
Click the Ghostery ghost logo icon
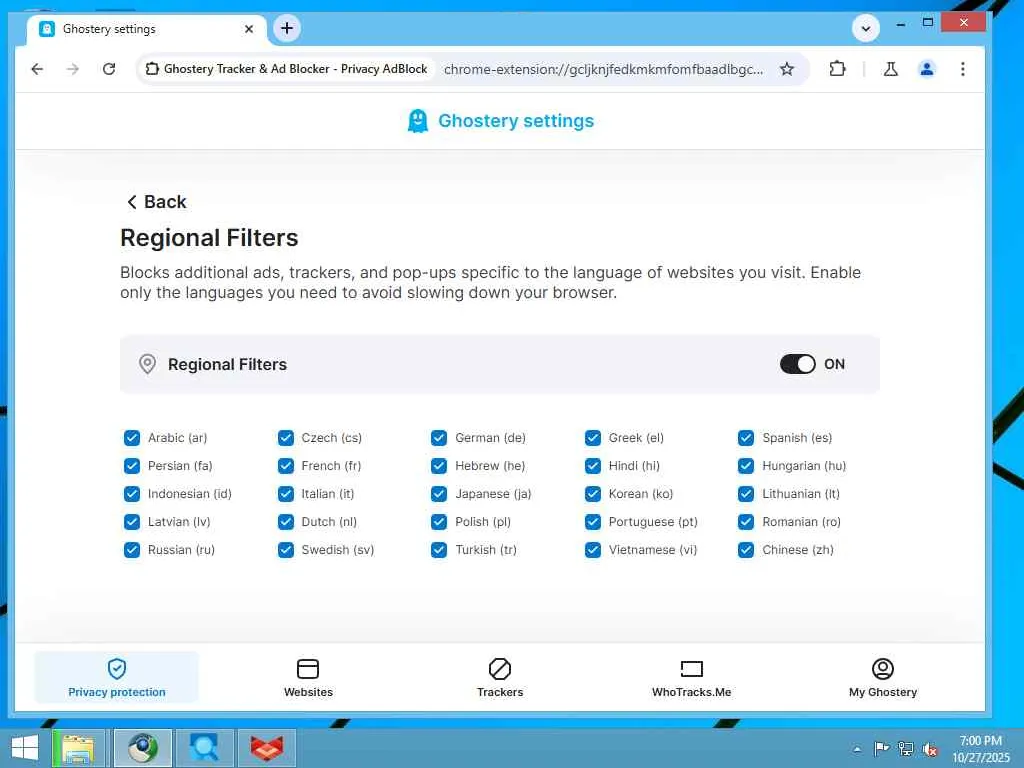[x=417, y=121]
